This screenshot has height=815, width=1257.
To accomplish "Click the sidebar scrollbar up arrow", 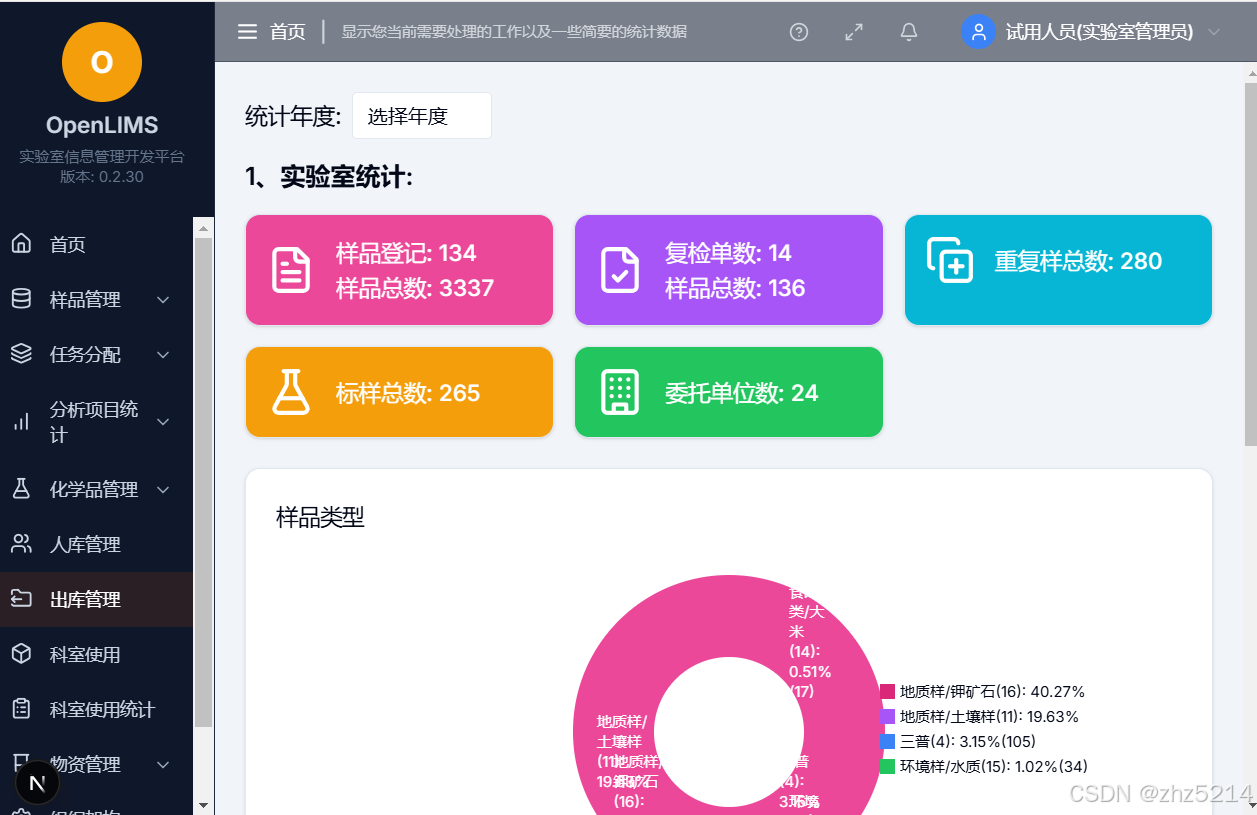I will click(x=204, y=227).
